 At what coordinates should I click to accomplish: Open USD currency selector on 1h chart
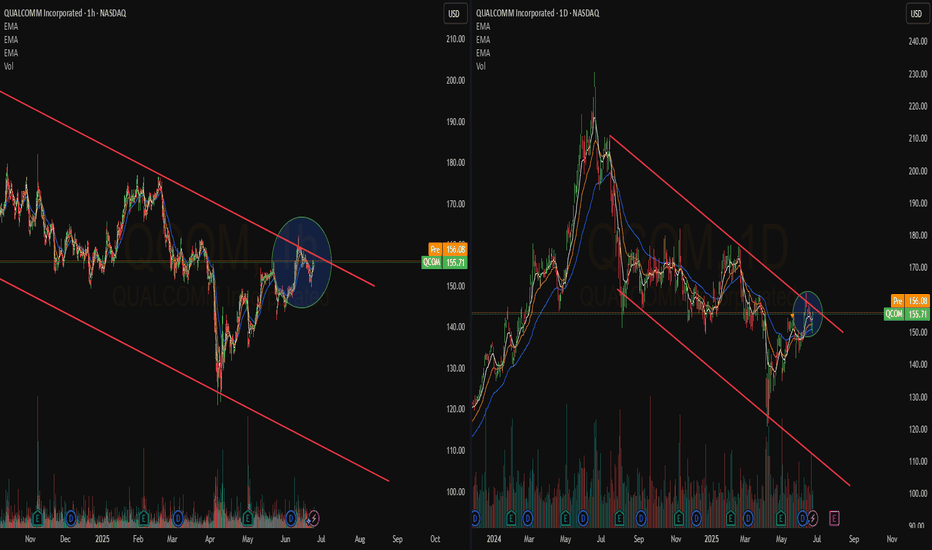point(455,14)
